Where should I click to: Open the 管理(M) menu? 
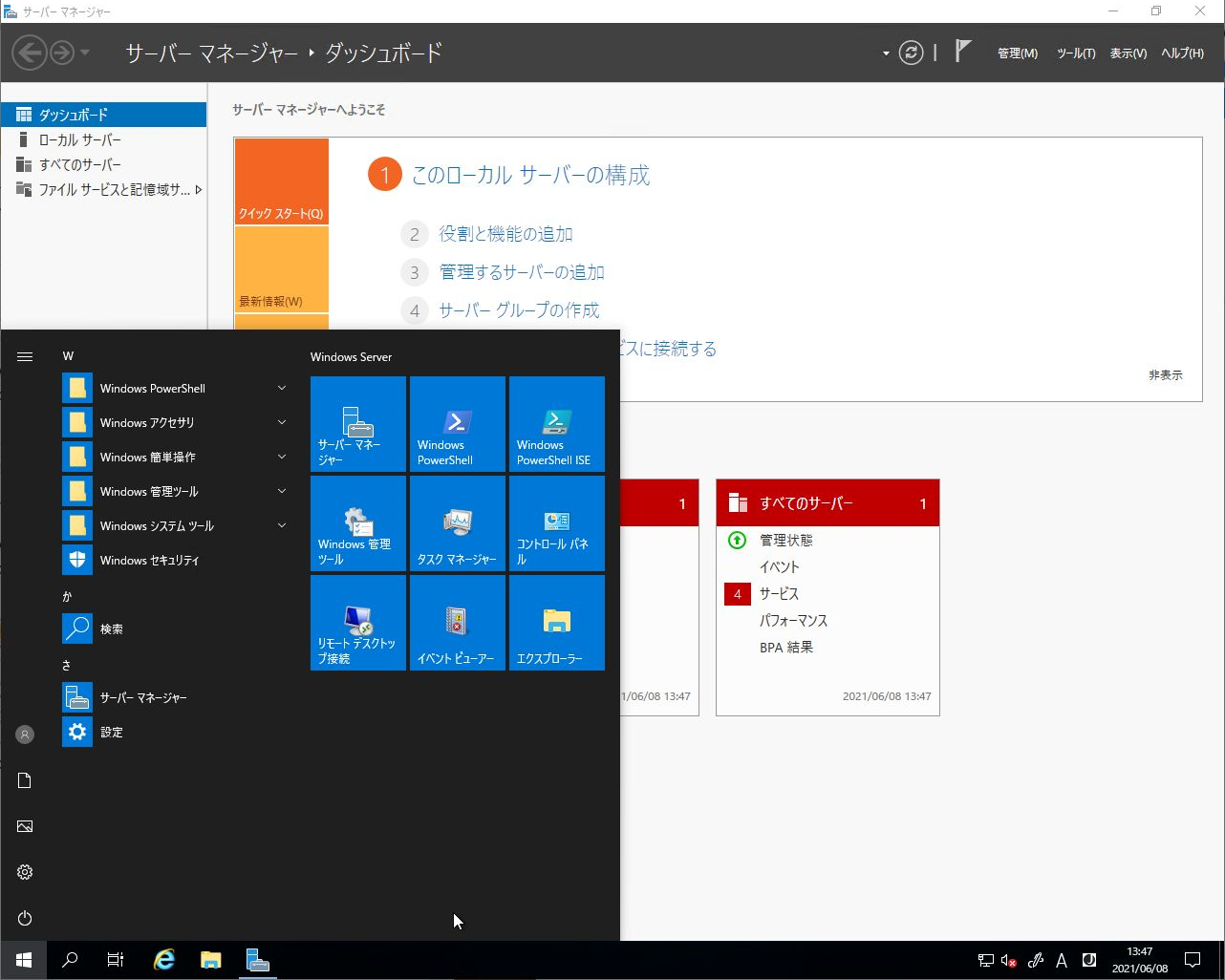point(1017,53)
